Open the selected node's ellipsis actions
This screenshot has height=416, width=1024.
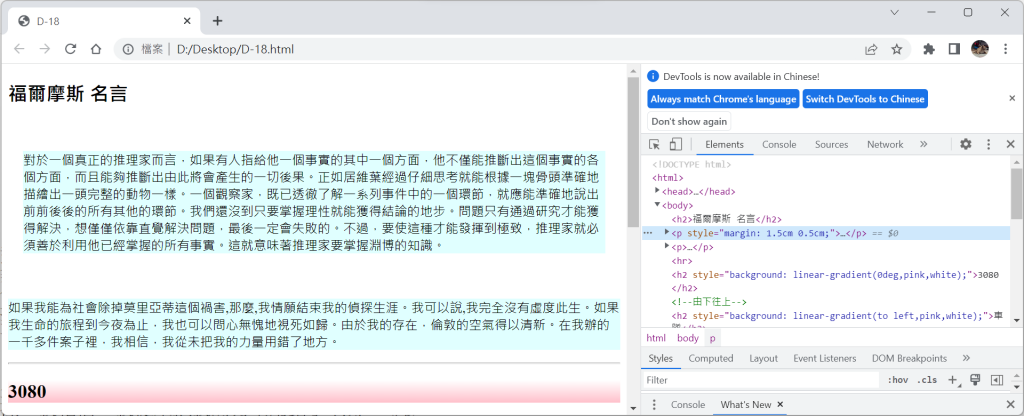[x=648, y=232]
